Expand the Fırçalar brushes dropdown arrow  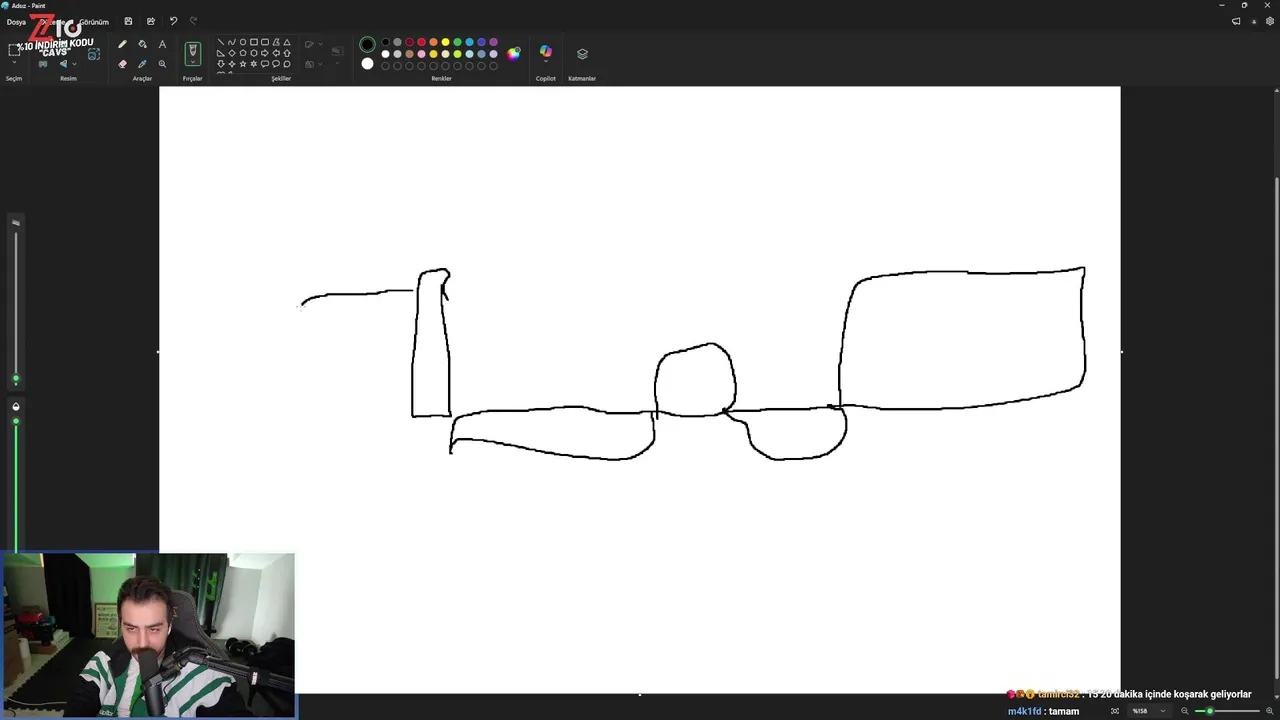click(193, 62)
